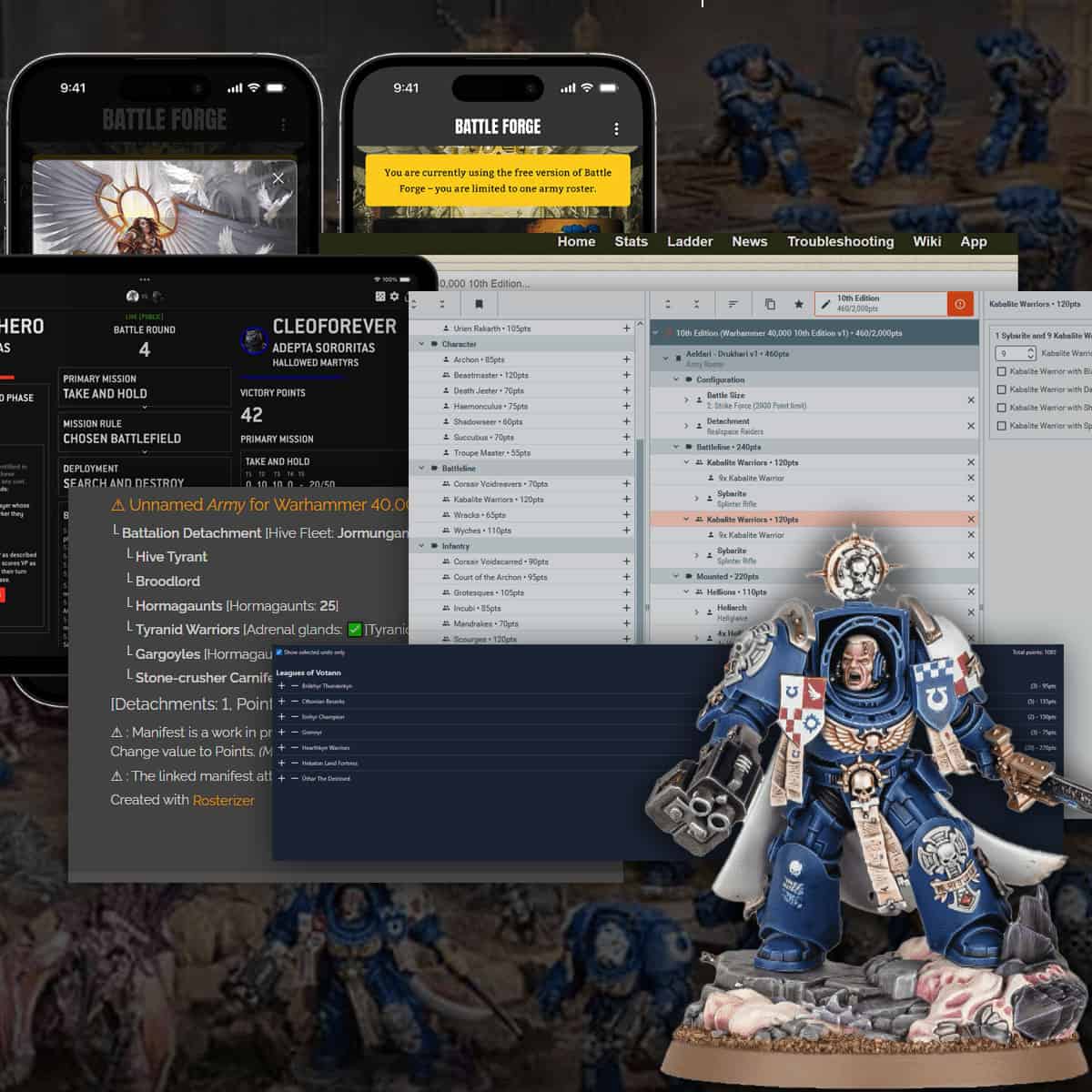This screenshot has height=1092, width=1092.
Task: Edit the 10th Edition 460/2,000pts roster name
Action: tap(880, 304)
